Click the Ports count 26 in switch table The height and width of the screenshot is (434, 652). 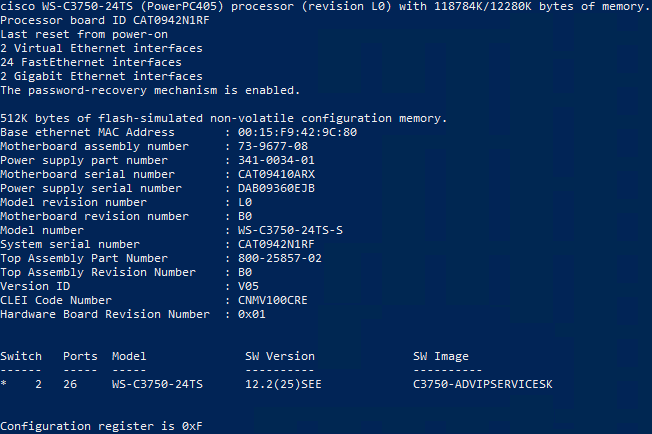tap(70, 384)
